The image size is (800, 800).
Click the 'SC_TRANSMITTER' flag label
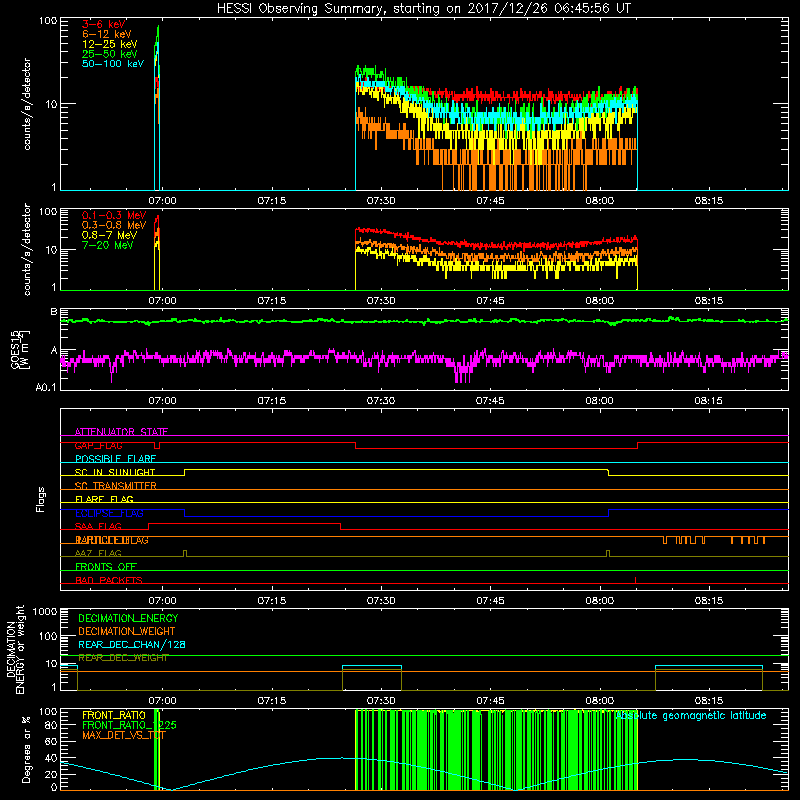click(x=116, y=486)
